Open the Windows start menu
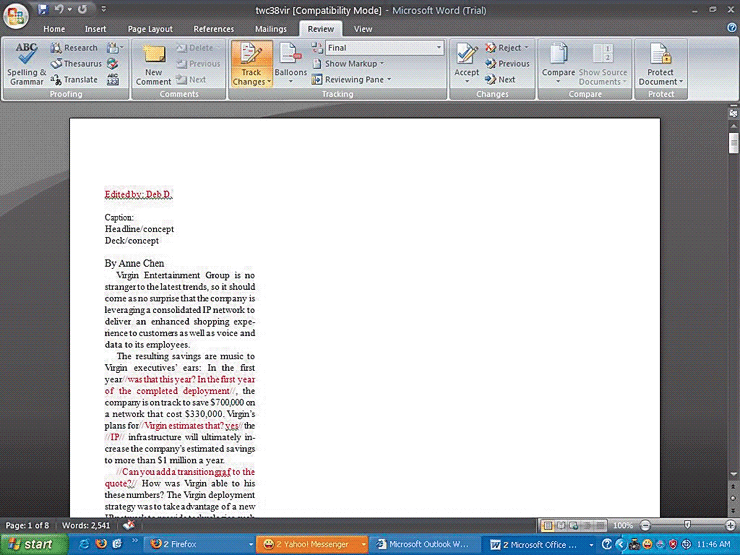Viewport: 740px width, 555px height. tap(34, 544)
